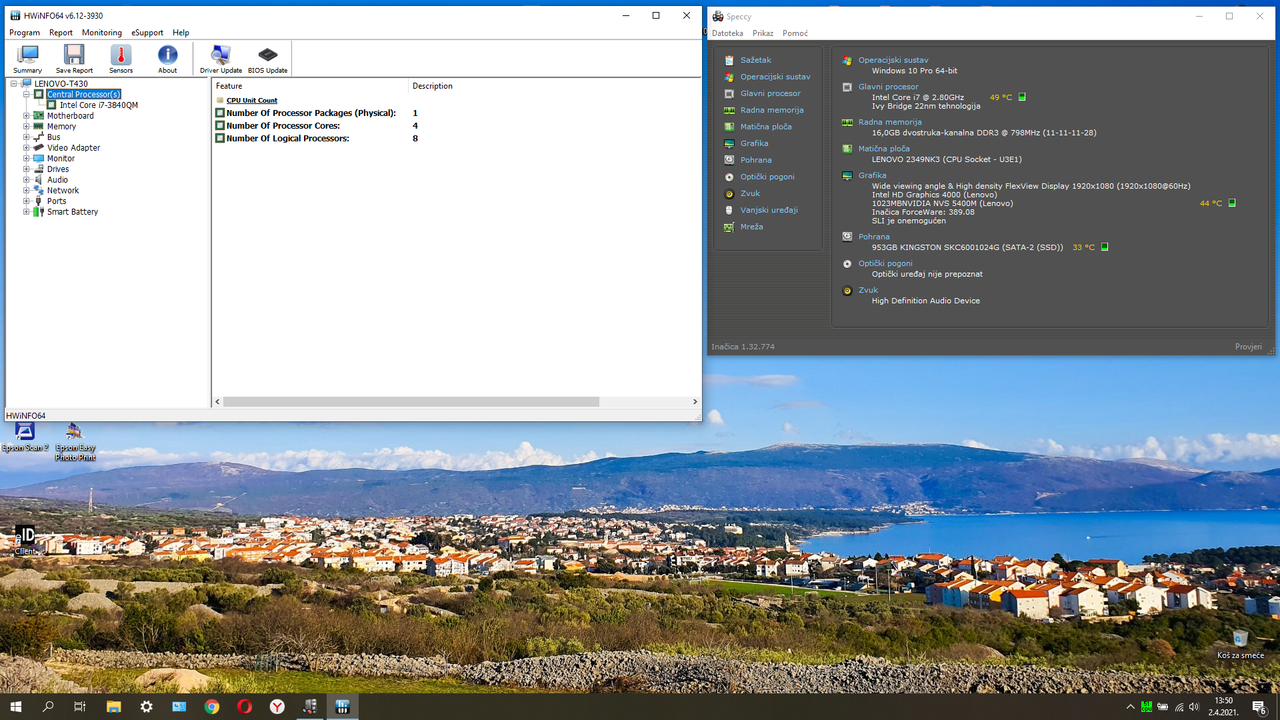This screenshot has height=720, width=1280.
Task: Click the Google Chrome taskbar icon
Action: (x=212, y=706)
